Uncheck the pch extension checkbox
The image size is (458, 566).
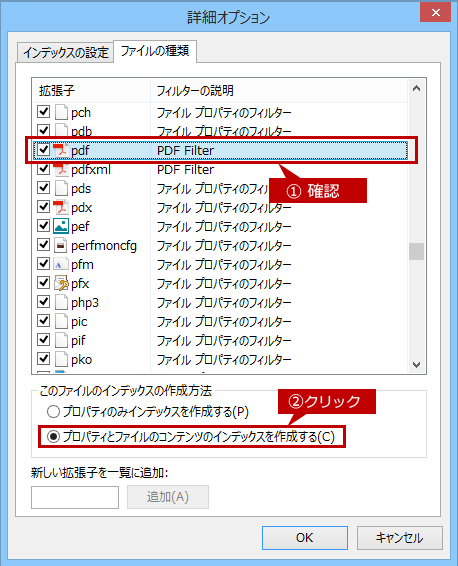(x=43, y=112)
